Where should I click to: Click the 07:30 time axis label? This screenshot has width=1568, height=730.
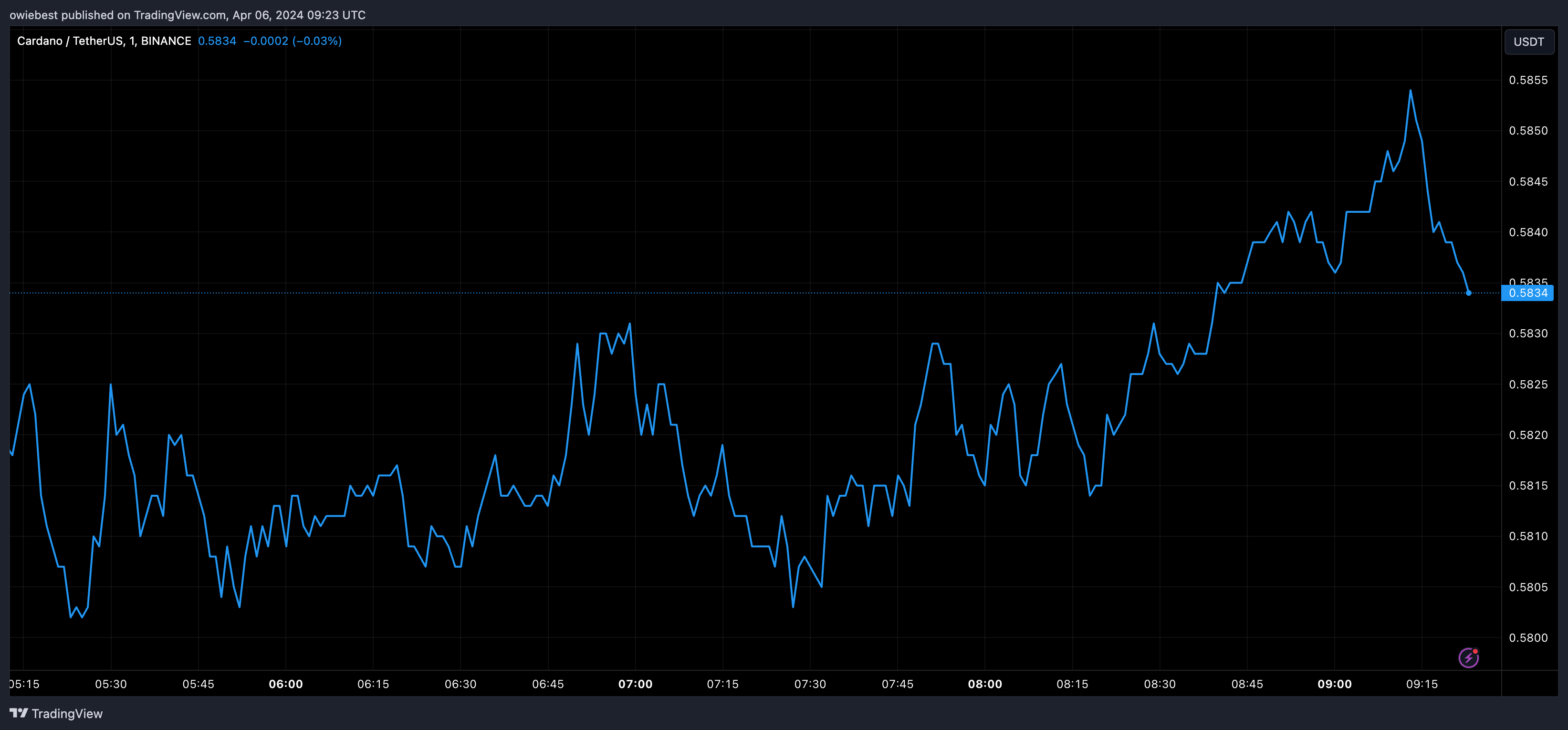(810, 684)
